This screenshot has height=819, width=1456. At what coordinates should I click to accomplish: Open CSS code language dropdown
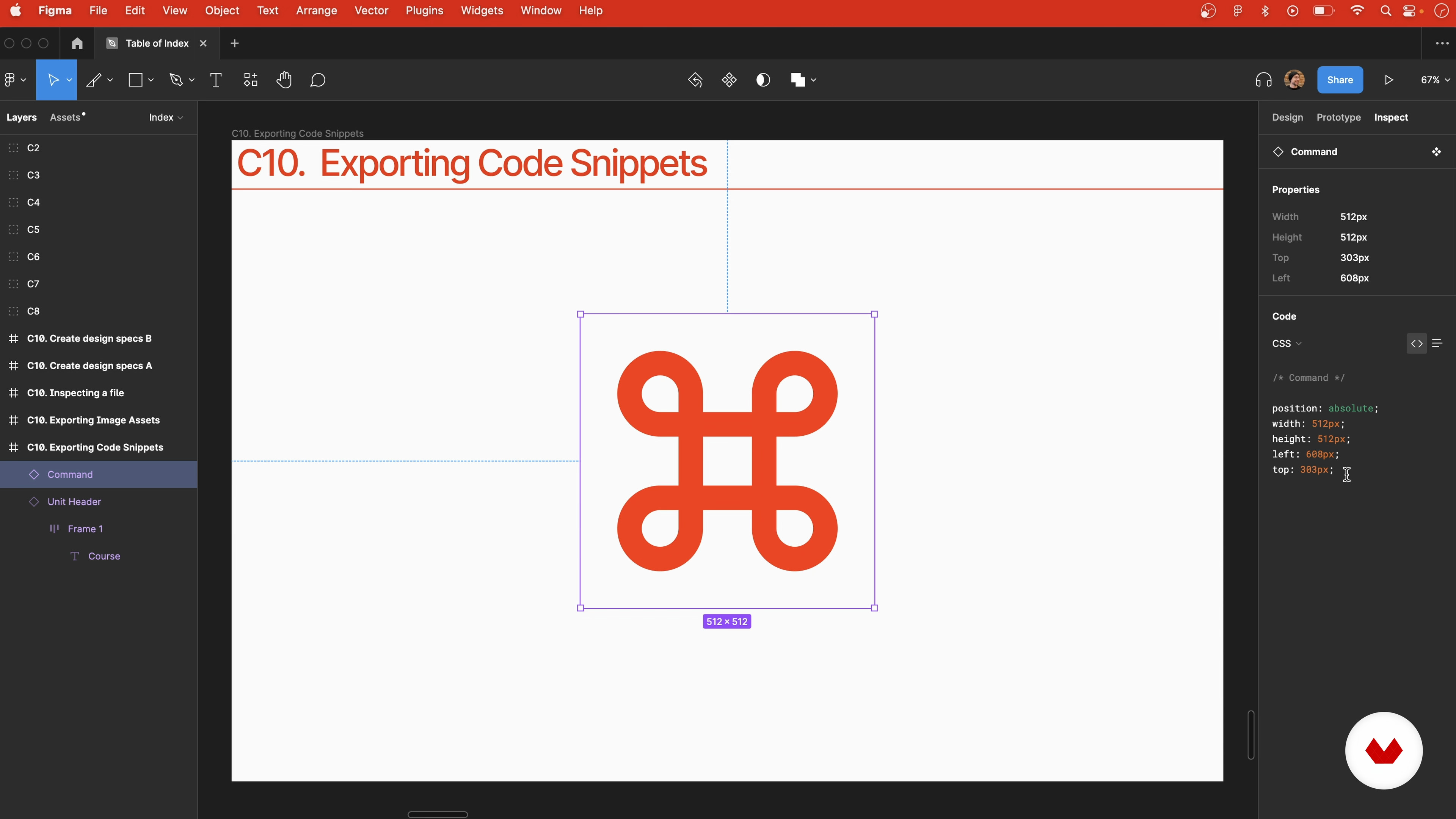1287,344
